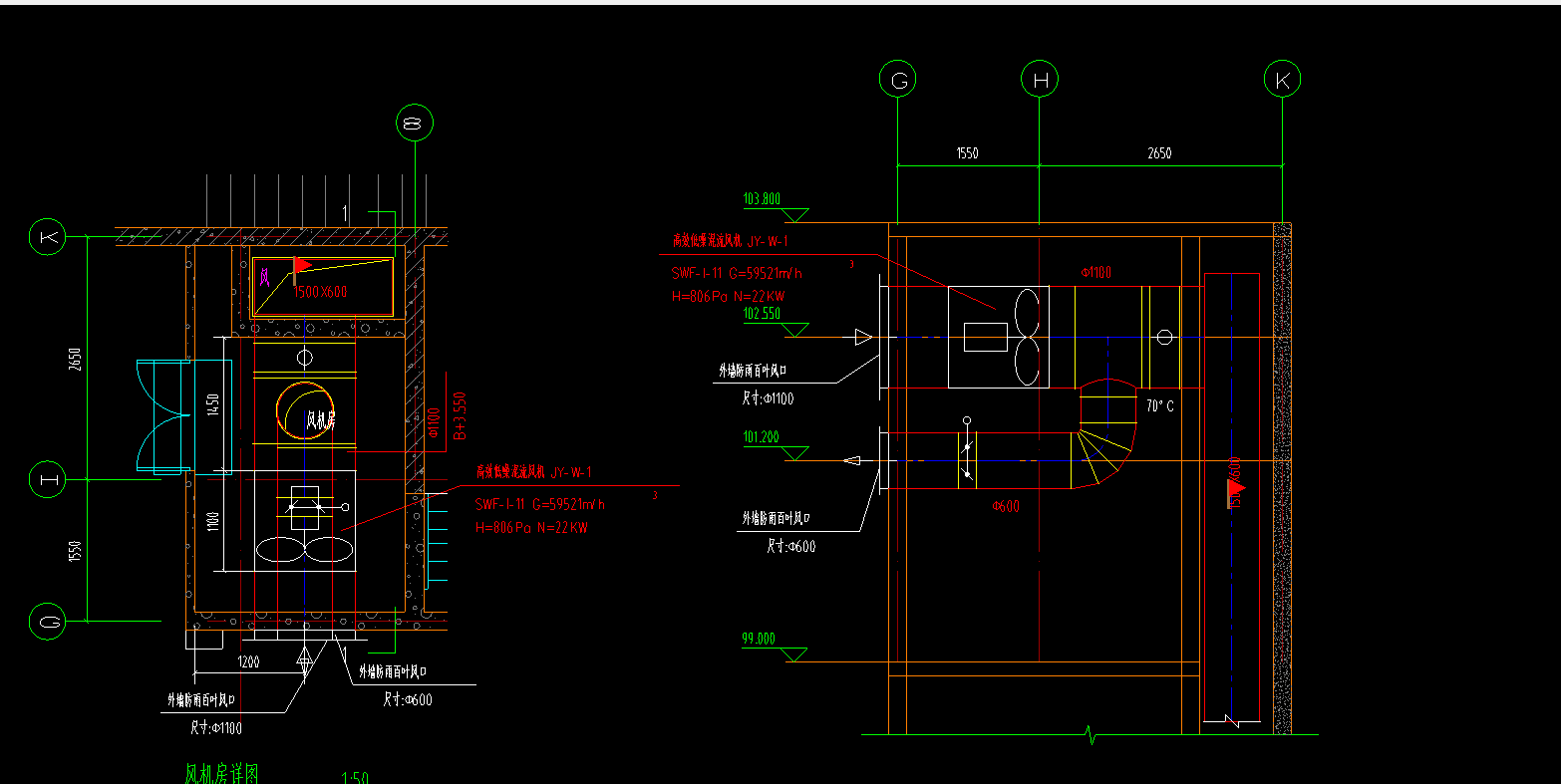This screenshot has width=1561, height=784.
Task: Click red Φ600 label below the section duct
Action: click(x=1005, y=506)
